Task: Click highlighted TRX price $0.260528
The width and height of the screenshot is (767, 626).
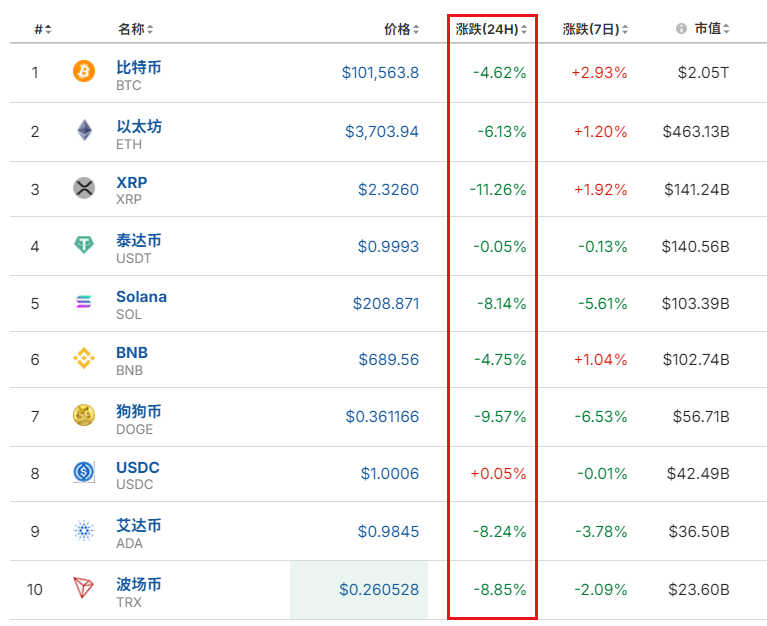Action: (x=379, y=590)
